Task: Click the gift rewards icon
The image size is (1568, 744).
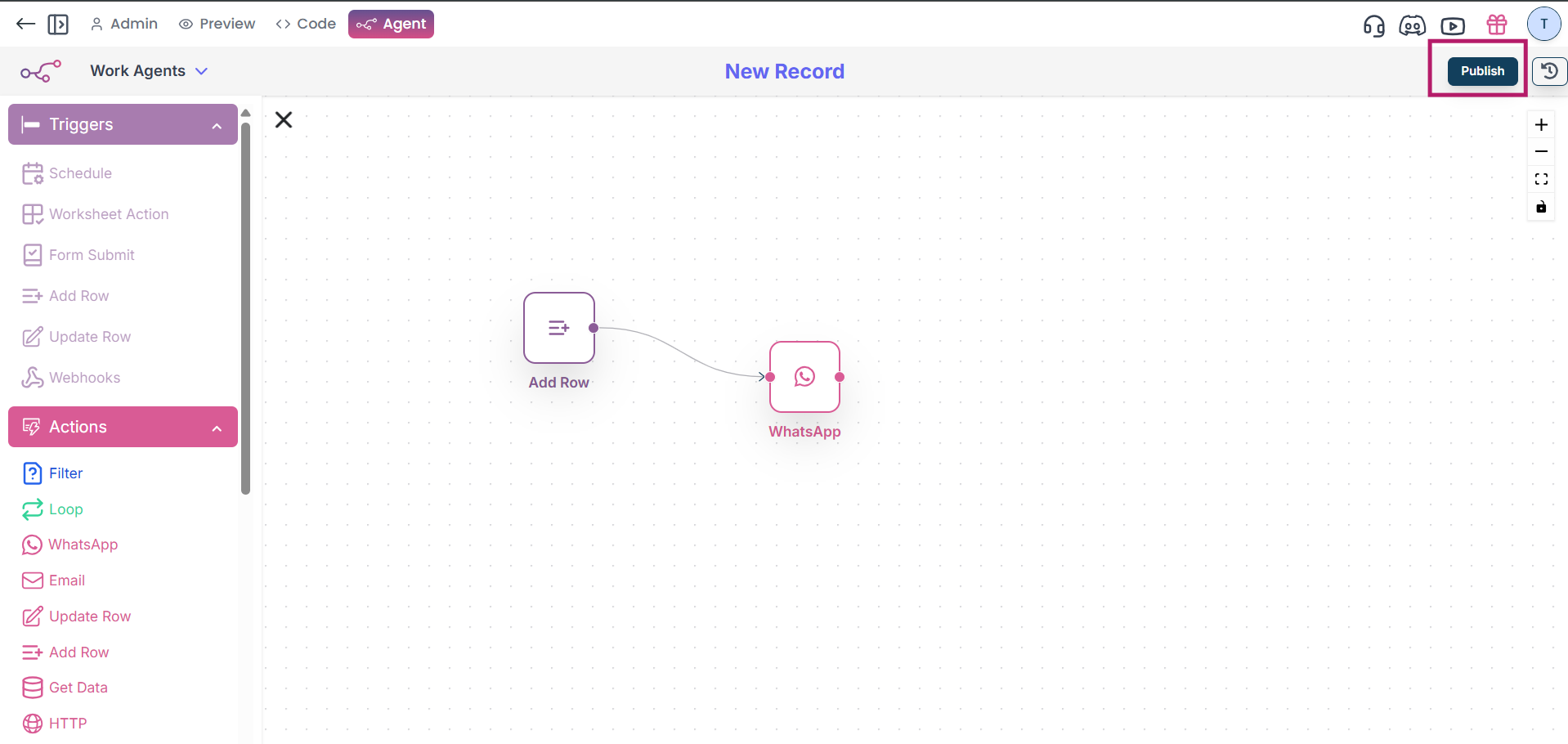Action: (1497, 25)
